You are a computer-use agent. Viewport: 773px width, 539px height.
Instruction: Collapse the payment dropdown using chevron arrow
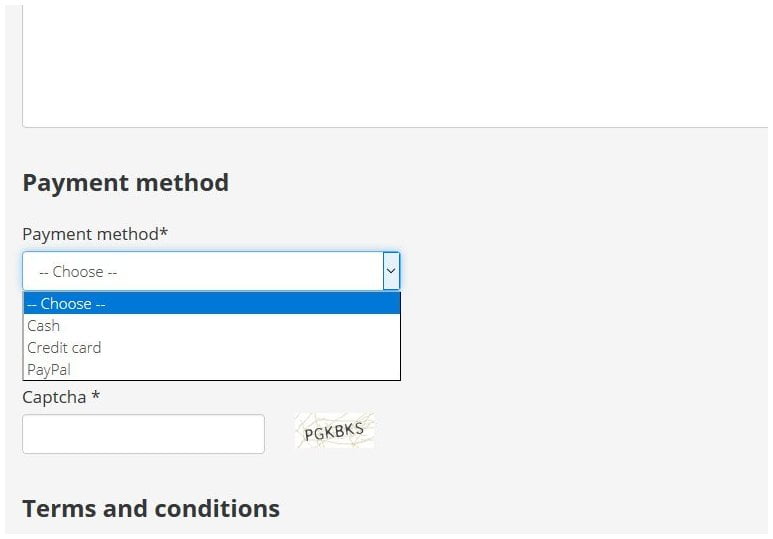[x=391, y=271]
